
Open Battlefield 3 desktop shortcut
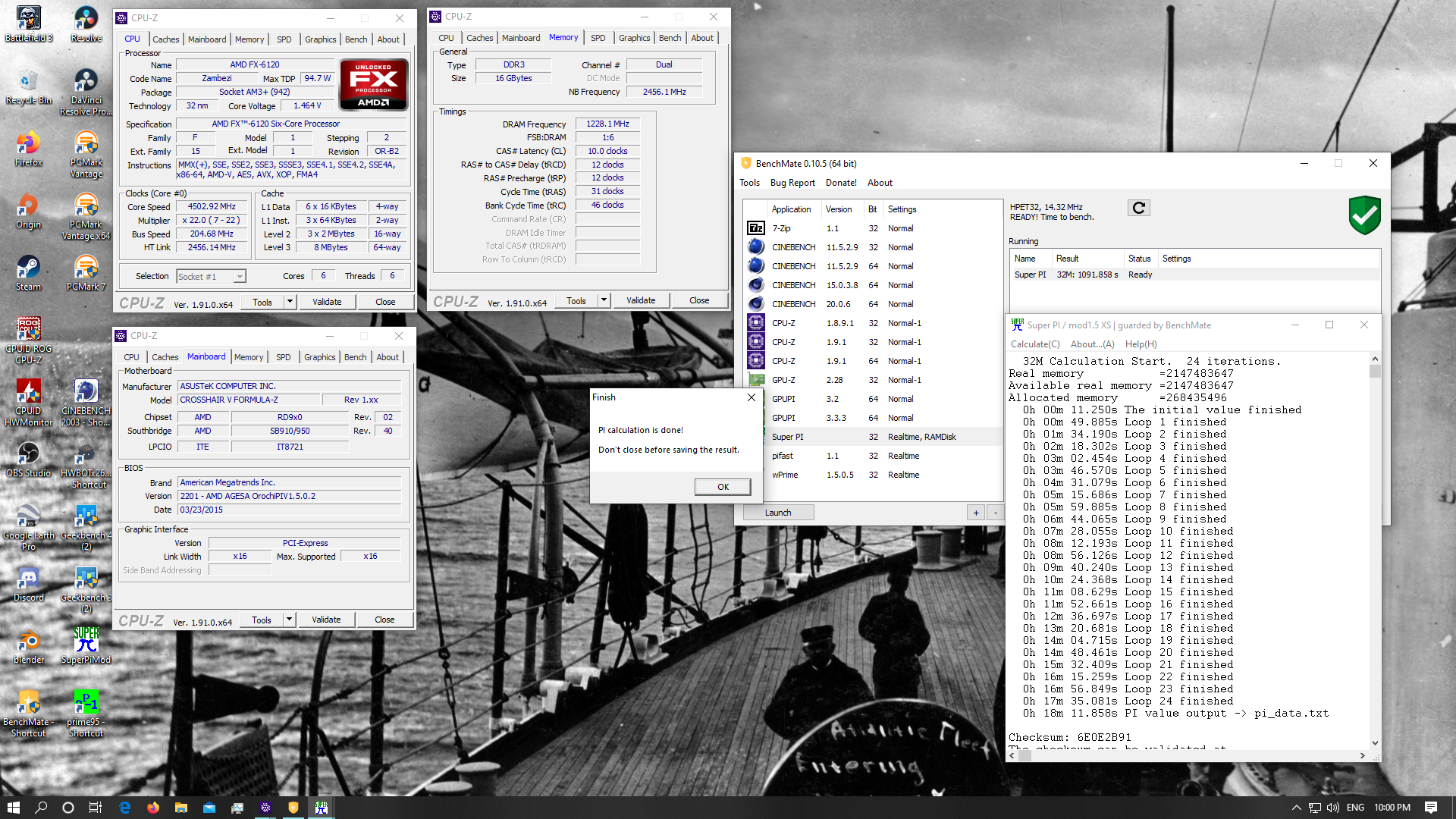(29, 24)
